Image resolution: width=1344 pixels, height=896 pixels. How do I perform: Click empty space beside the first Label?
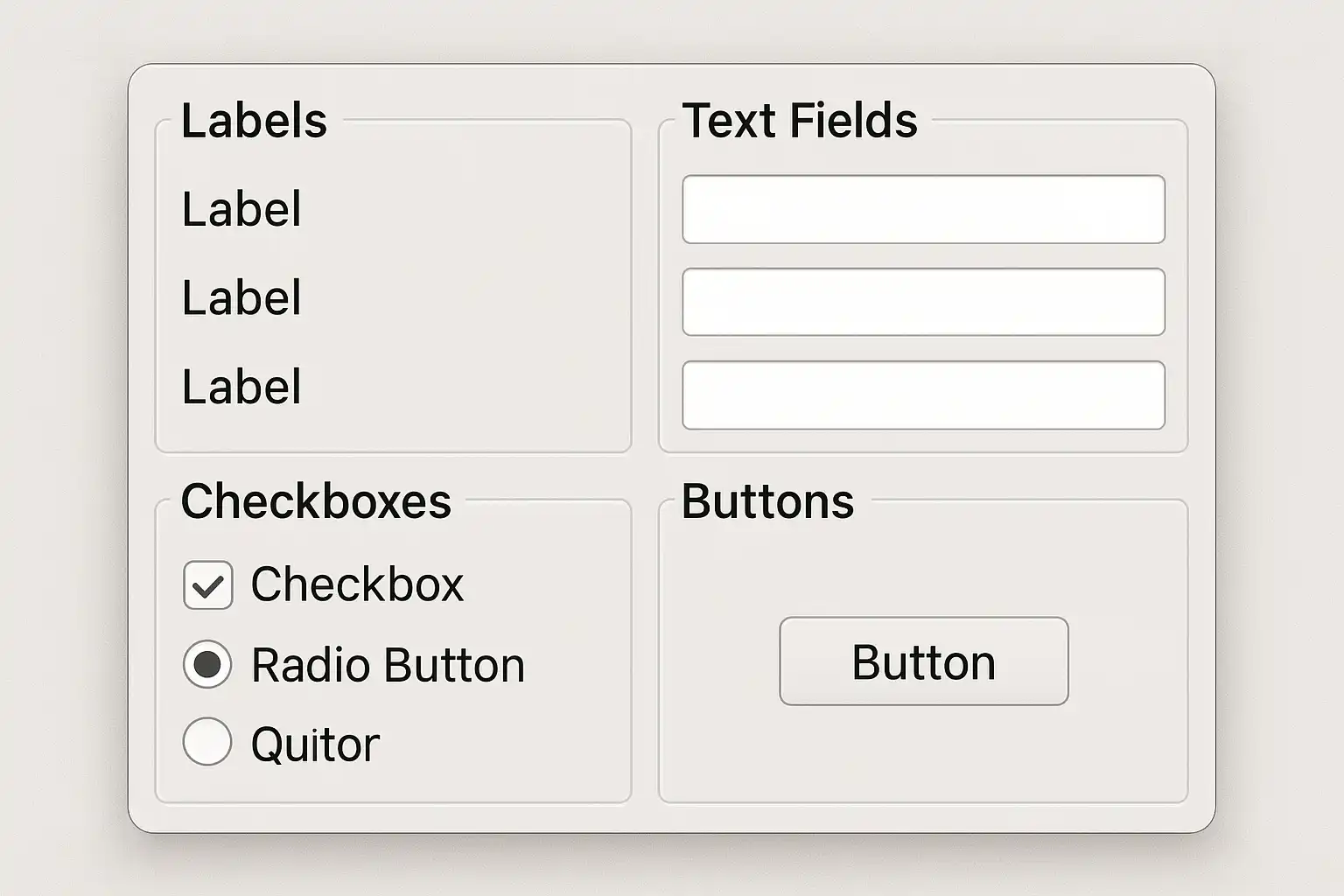point(464,209)
